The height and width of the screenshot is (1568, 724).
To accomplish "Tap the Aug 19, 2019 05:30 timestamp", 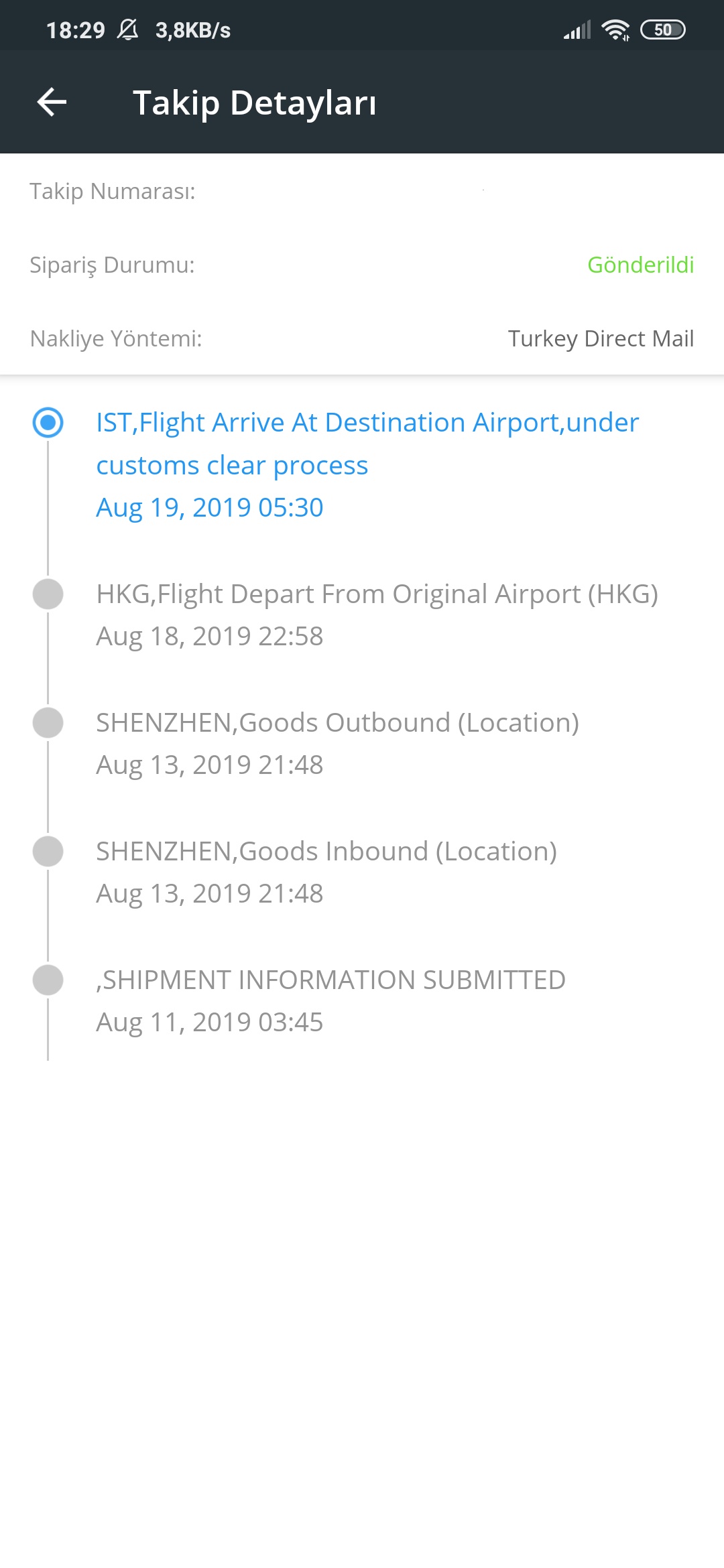I will [x=210, y=507].
